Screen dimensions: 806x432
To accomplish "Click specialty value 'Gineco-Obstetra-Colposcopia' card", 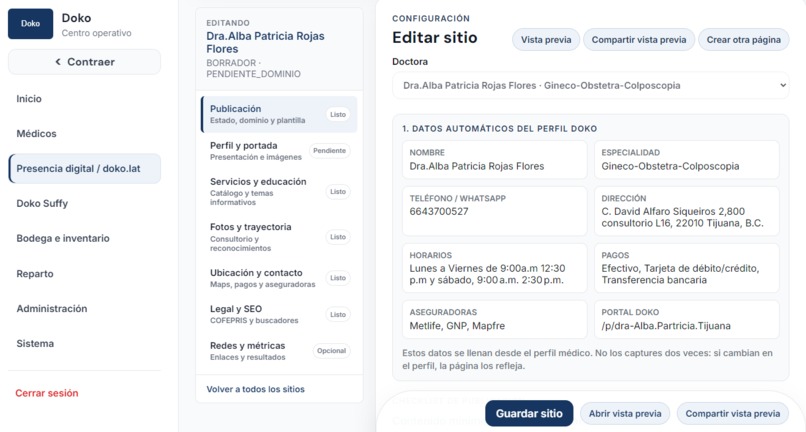I will [687, 160].
